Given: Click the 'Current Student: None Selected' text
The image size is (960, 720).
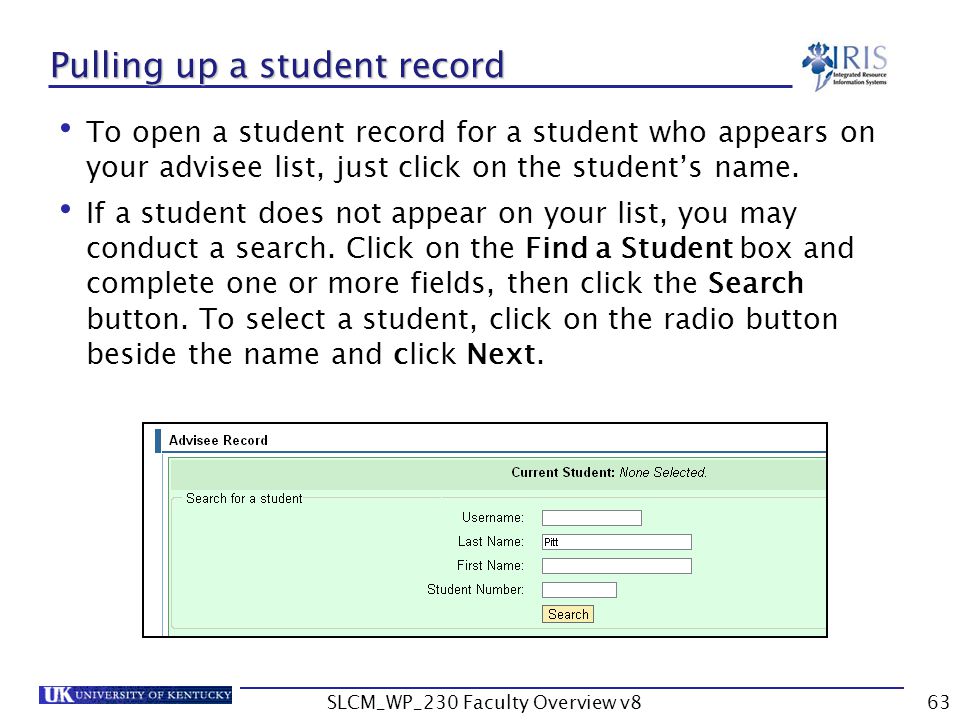Looking at the screenshot, I should tap(609, 473).
